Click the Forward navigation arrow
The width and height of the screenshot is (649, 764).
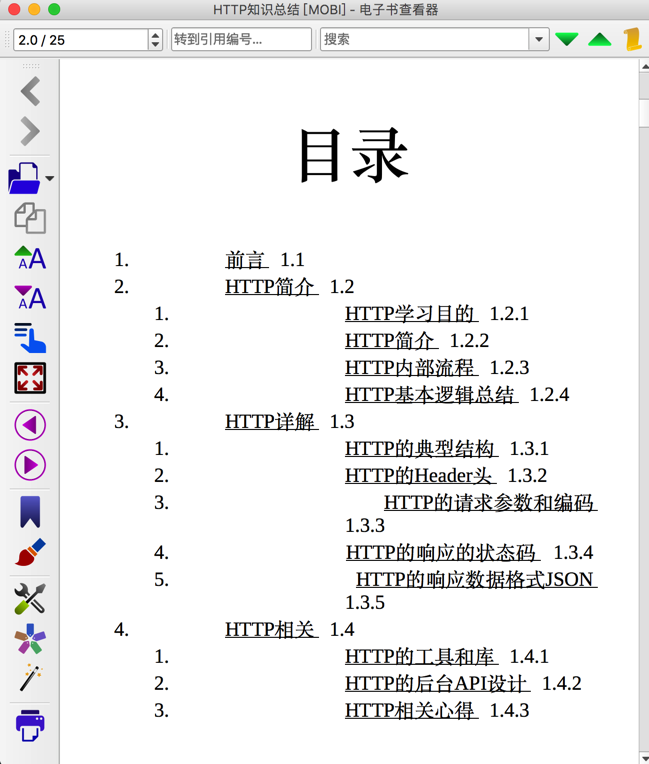click(x=30, y=131)
